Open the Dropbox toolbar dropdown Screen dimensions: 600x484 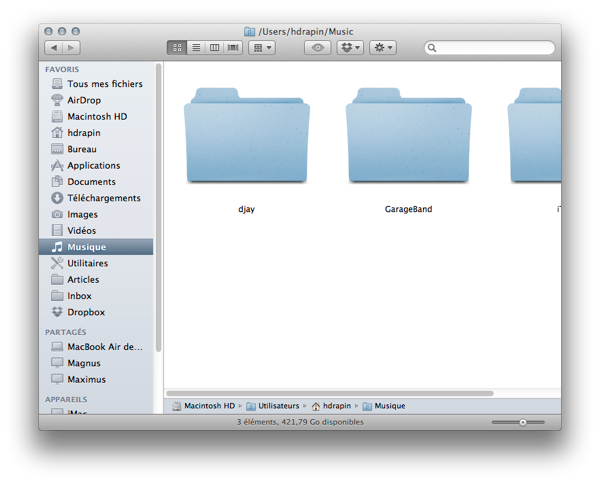coord(350,47)
